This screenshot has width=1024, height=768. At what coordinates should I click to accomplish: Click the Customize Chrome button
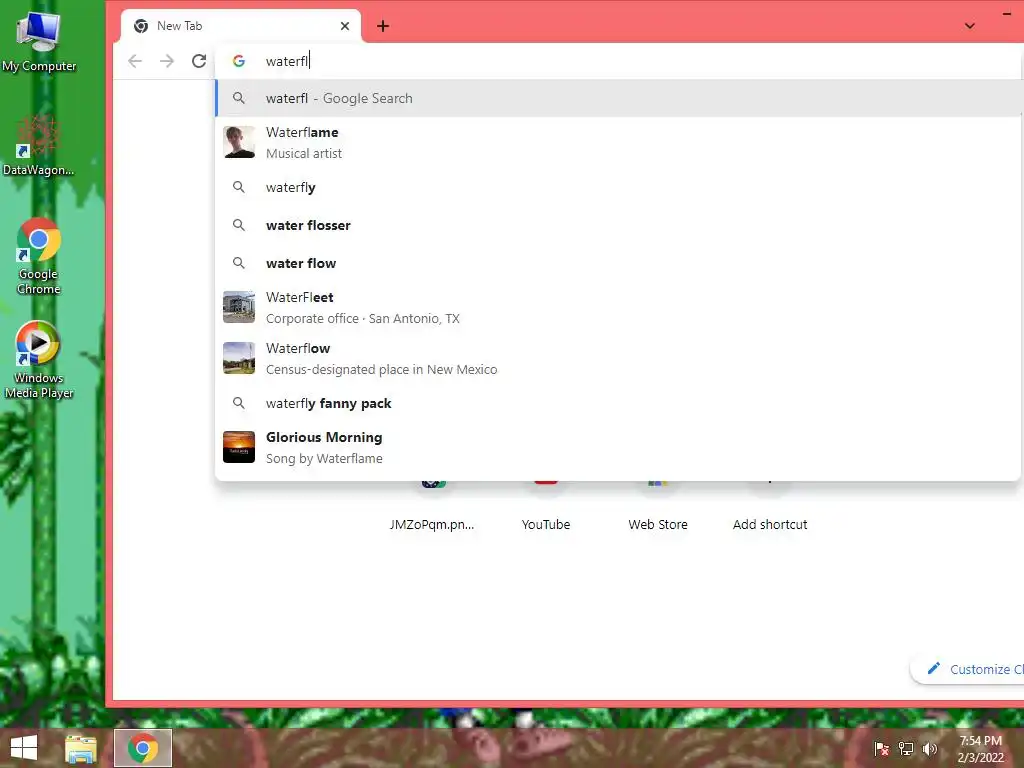tap(968, 669)
